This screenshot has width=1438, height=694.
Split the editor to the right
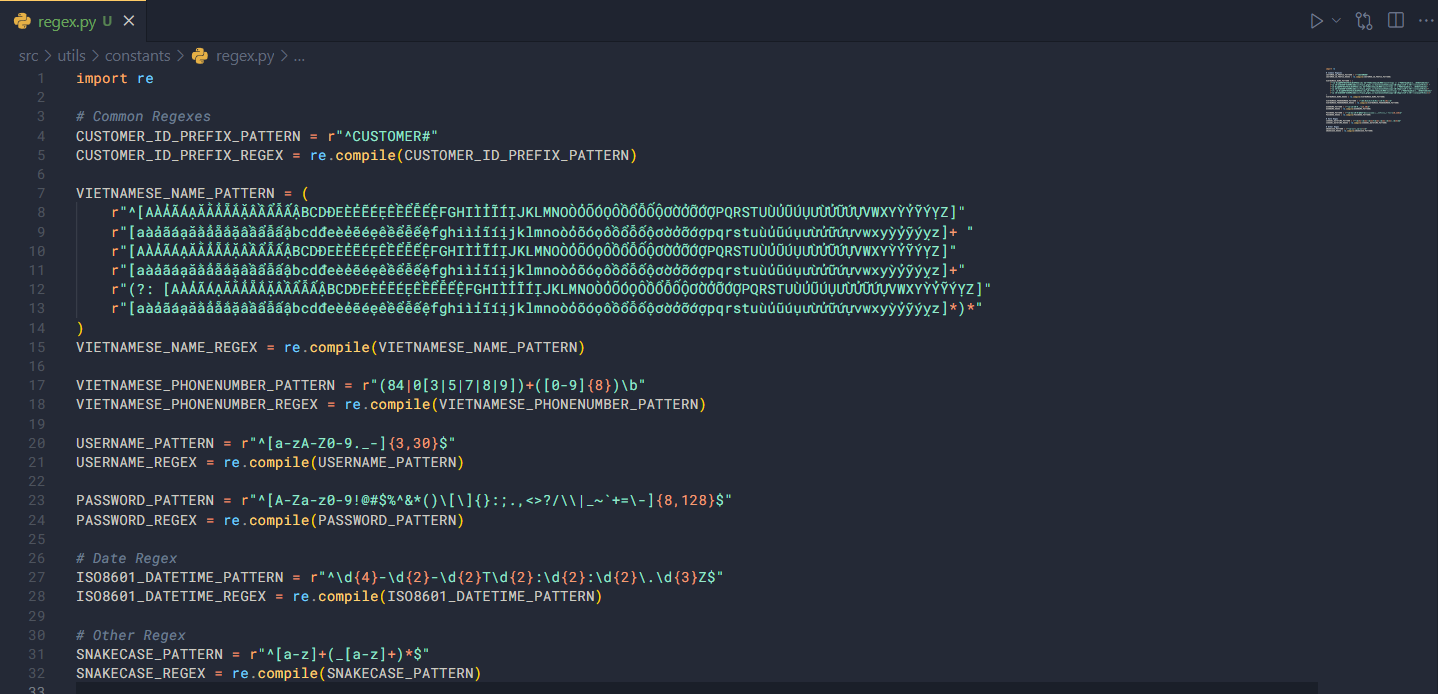[1396, 20]
